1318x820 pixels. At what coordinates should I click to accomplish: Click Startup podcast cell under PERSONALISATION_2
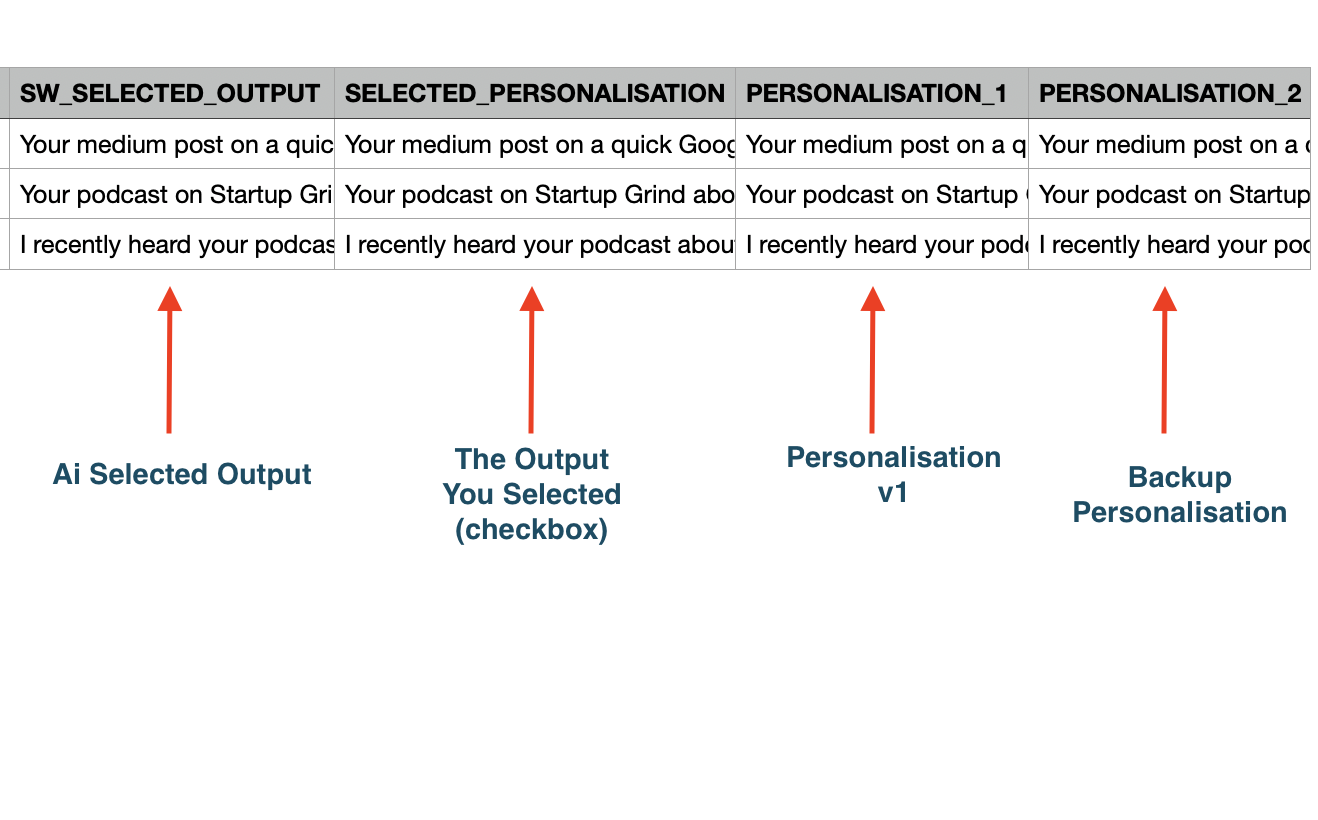(x=1169, y=195)
